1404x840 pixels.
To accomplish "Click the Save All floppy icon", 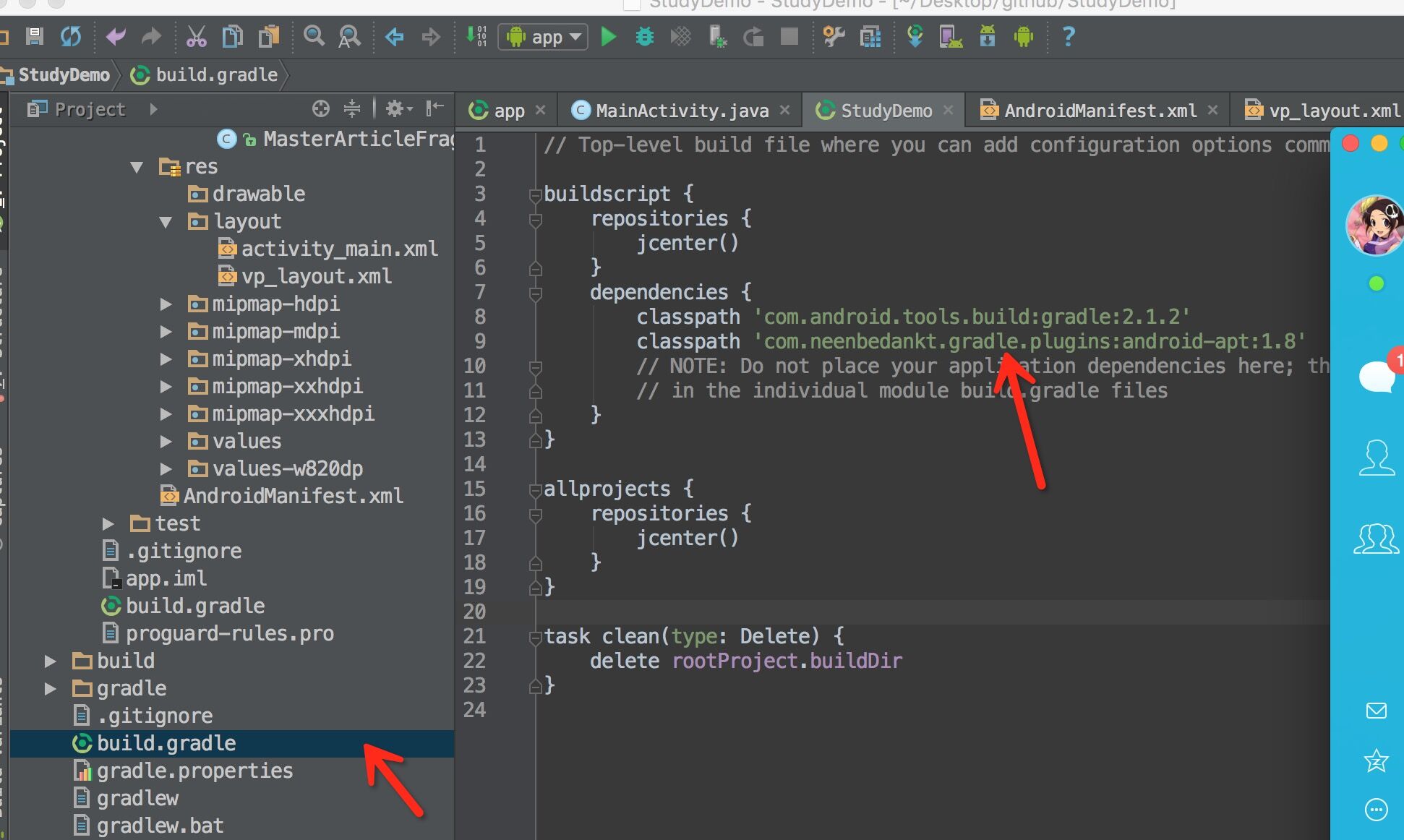I will click(x=34, y=36).
